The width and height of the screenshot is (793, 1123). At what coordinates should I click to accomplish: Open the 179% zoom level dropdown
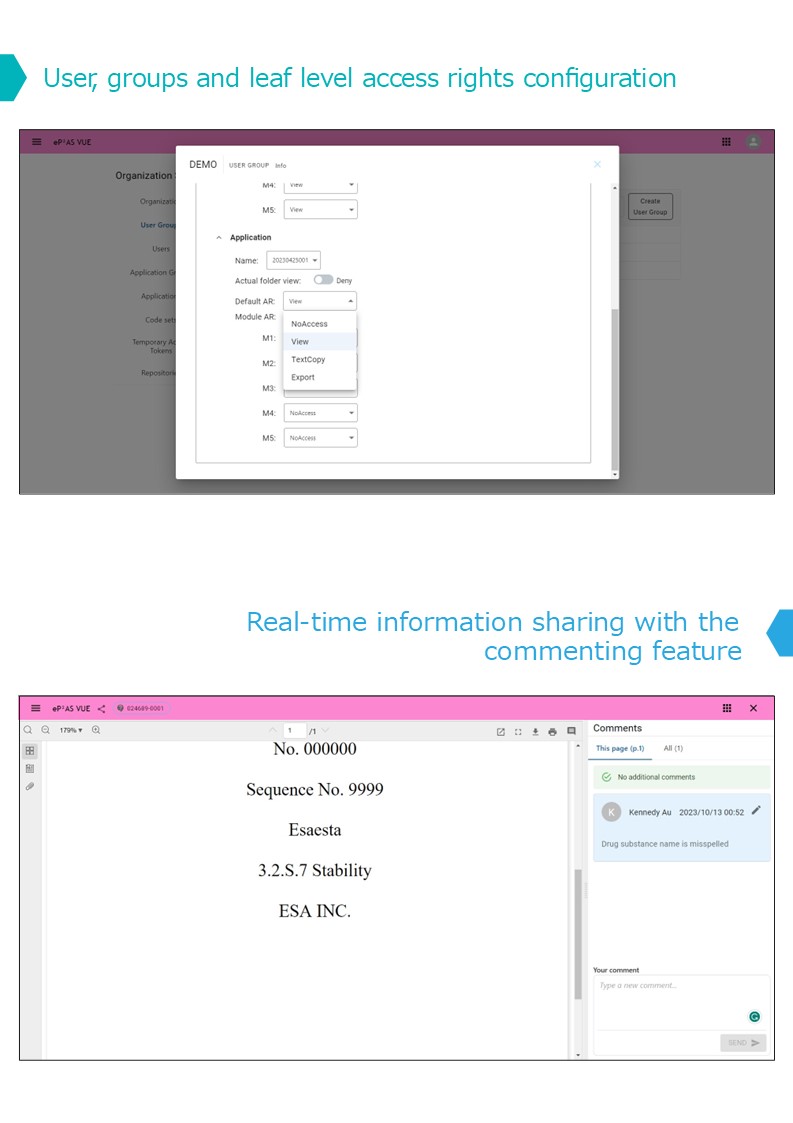pos(70,731)
